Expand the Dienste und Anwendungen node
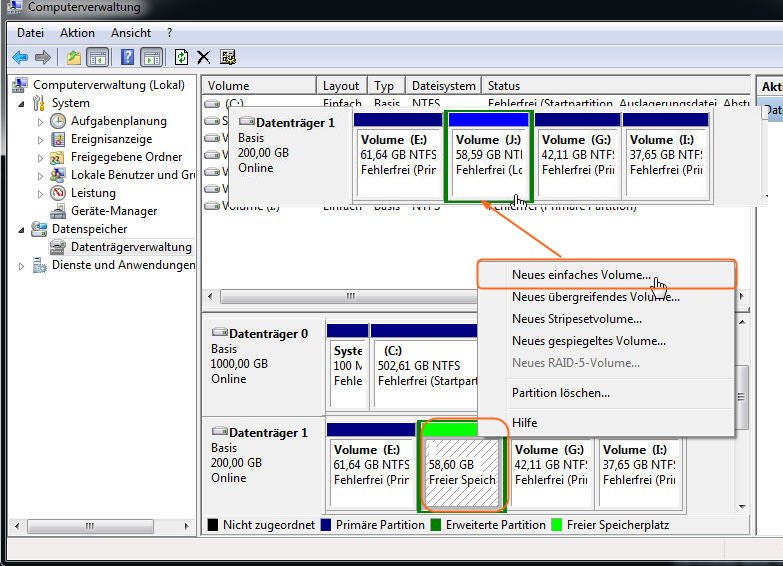 point(21,266)
